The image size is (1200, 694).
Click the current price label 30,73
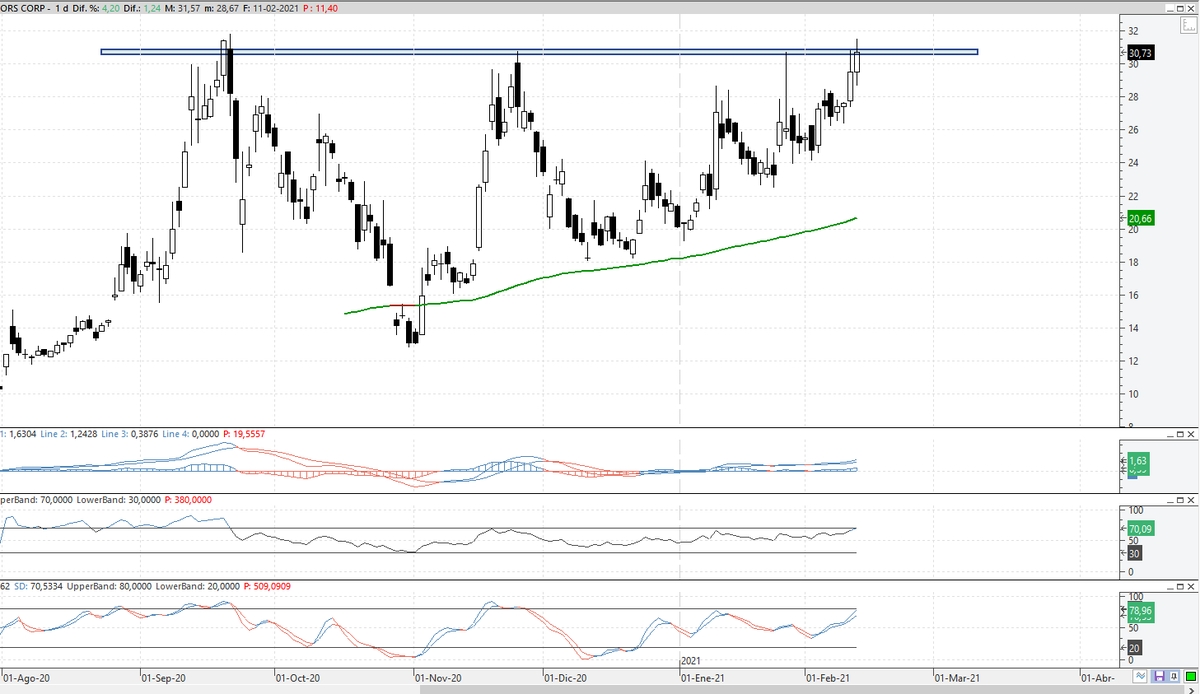pyautogui.click(x=1141, y=53)
